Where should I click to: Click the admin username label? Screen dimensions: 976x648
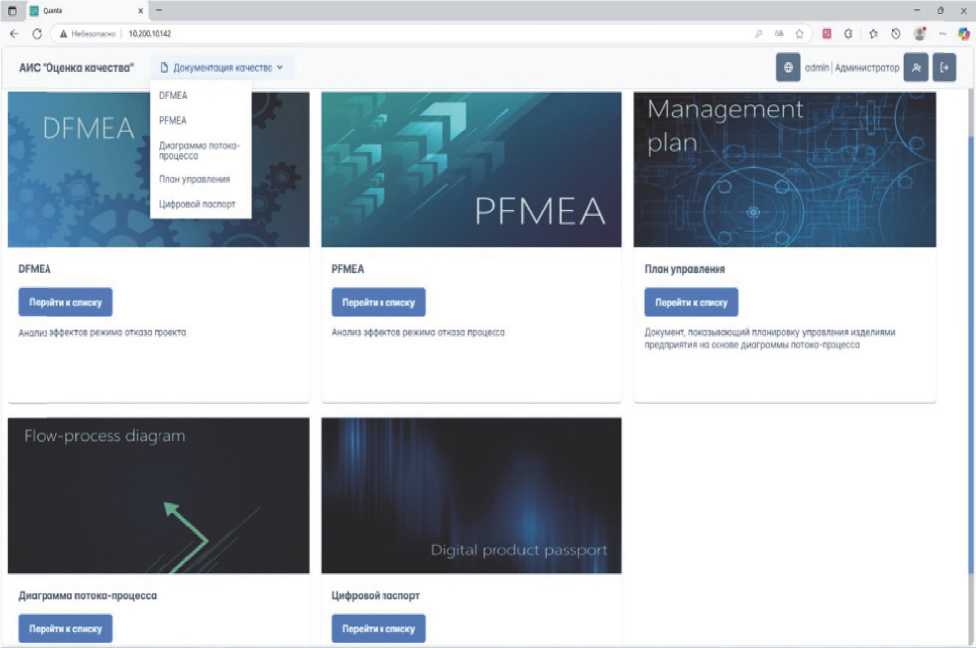click(x=817, y=67)
